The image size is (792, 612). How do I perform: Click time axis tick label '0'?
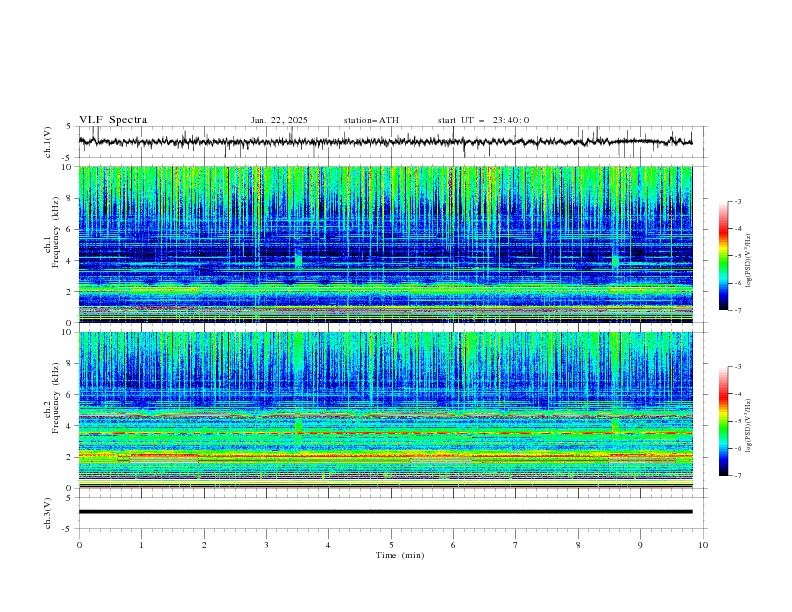79,545
